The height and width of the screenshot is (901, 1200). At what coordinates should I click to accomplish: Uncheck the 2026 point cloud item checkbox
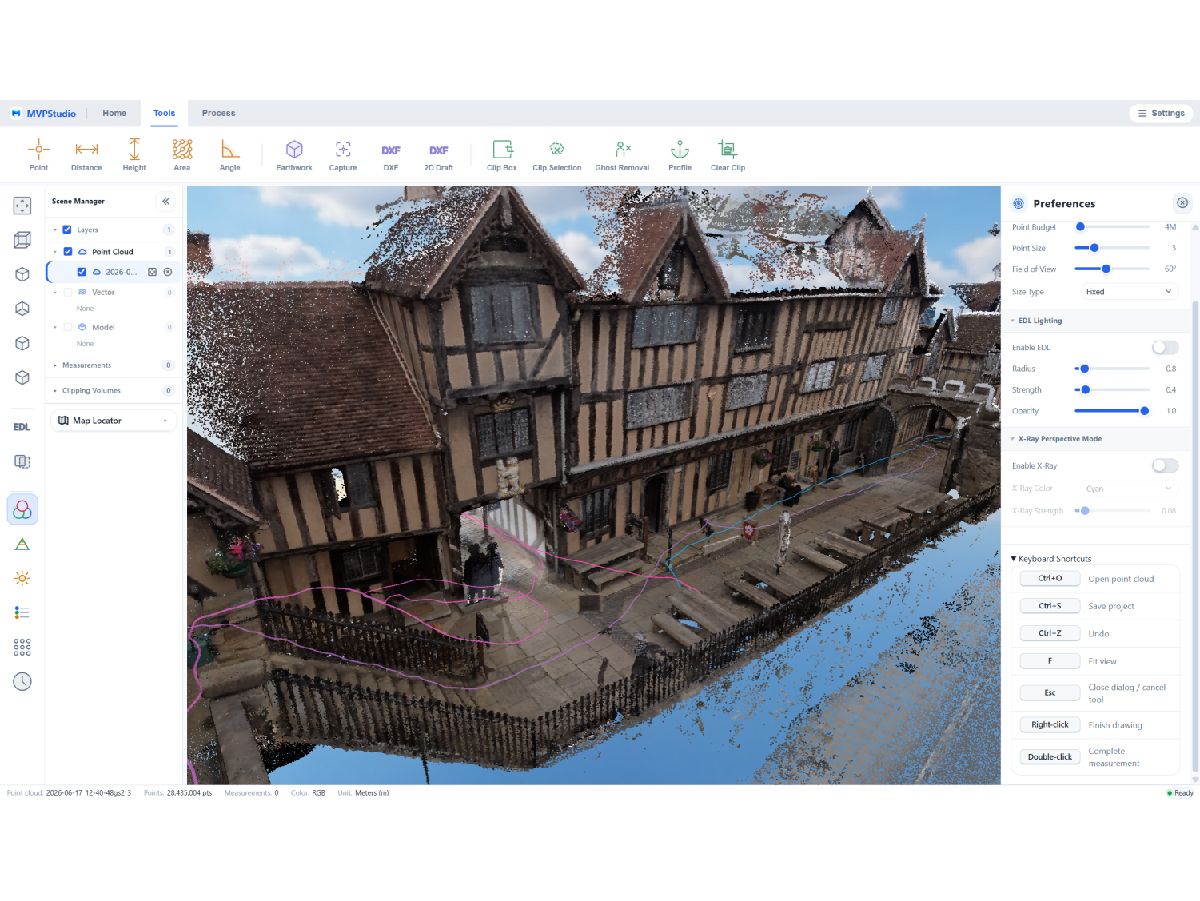82,272
